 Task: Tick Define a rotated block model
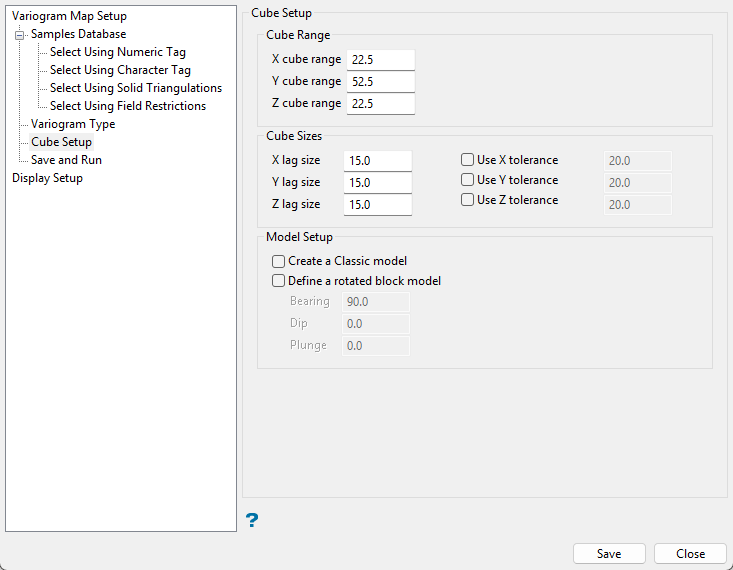point(278,281)
